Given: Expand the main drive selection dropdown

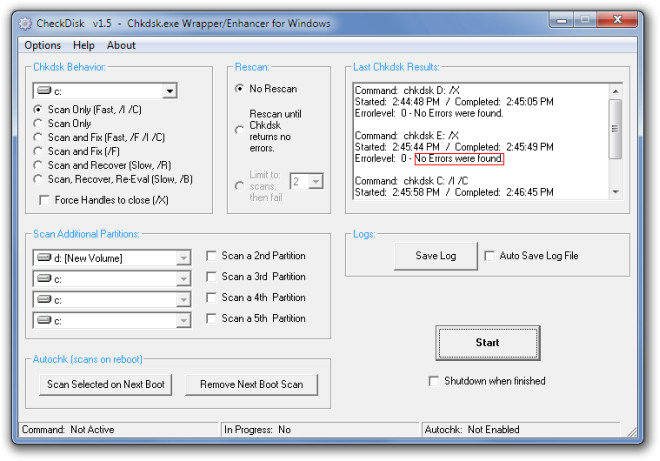Looking at the screenshot, I should click(170, 91).
